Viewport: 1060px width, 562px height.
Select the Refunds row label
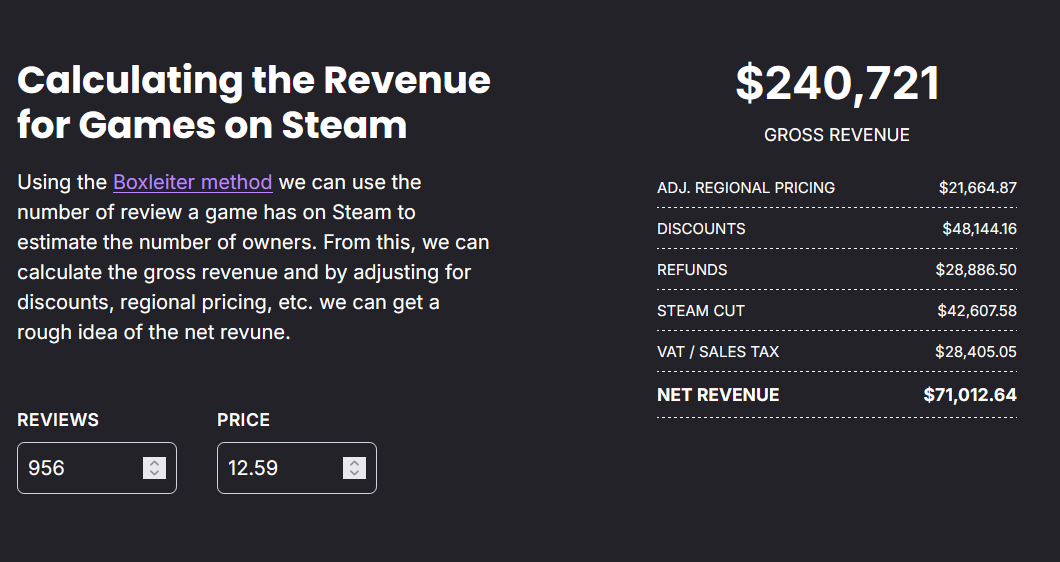pyautogui.click(x=692, y=270)
